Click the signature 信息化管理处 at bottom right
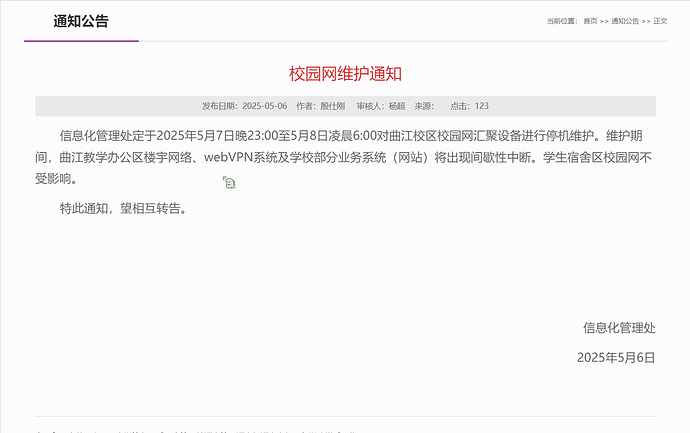This screenshot has width=690, height=433. coord(619,327)
